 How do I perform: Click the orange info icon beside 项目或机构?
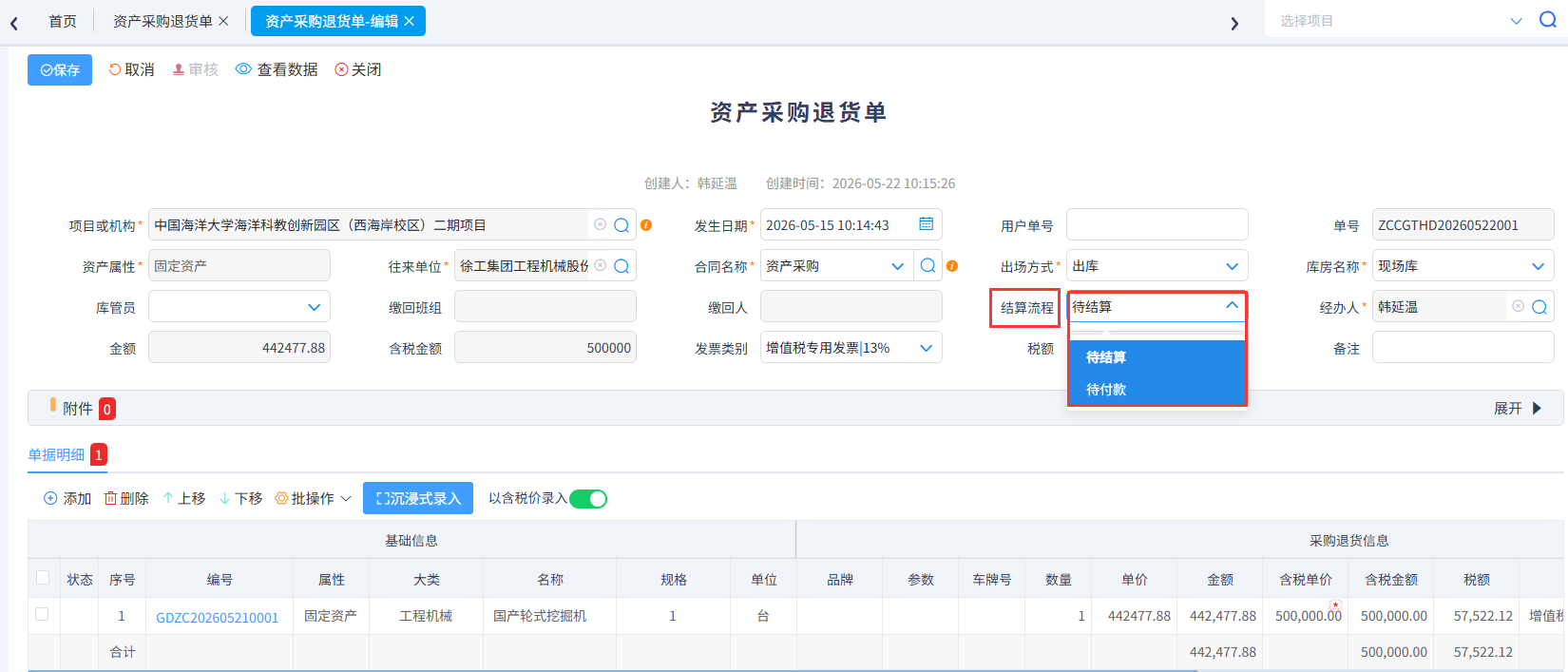click(646, 225)
